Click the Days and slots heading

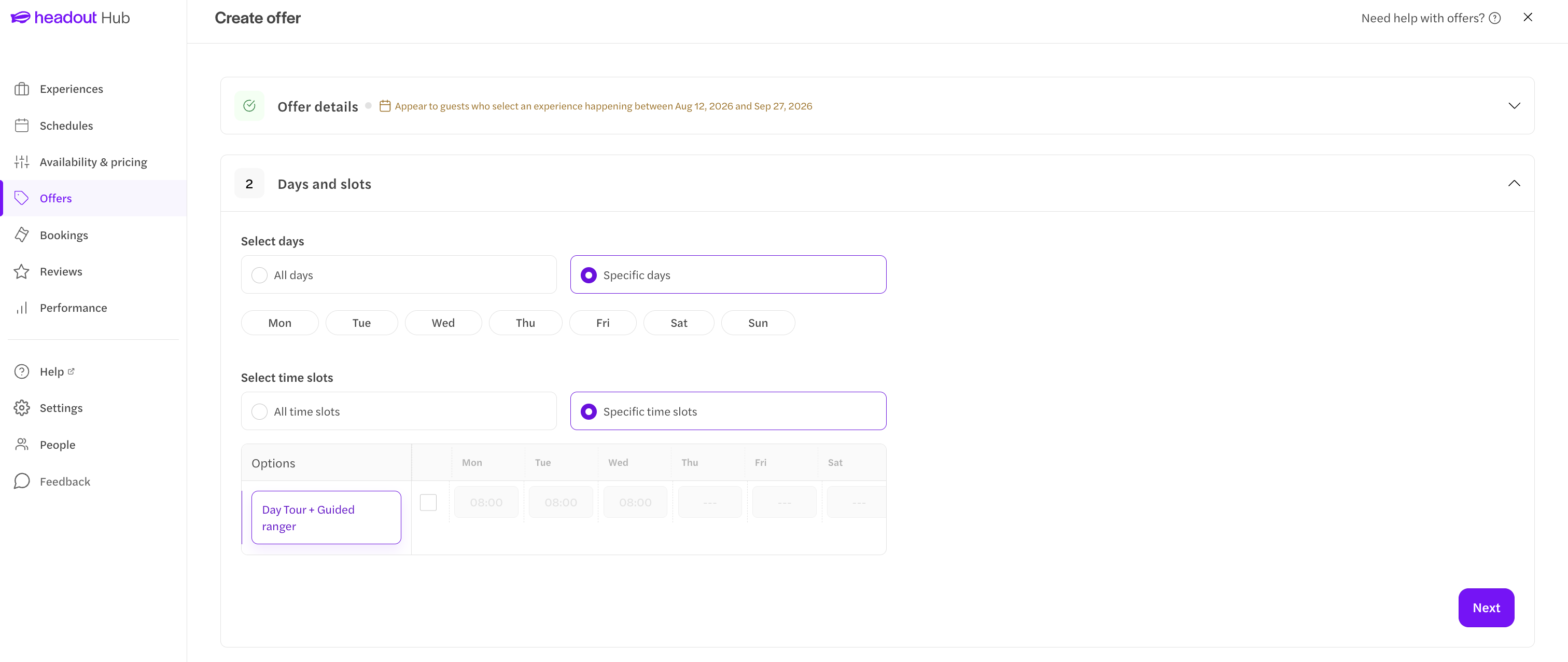pos(325,184)
